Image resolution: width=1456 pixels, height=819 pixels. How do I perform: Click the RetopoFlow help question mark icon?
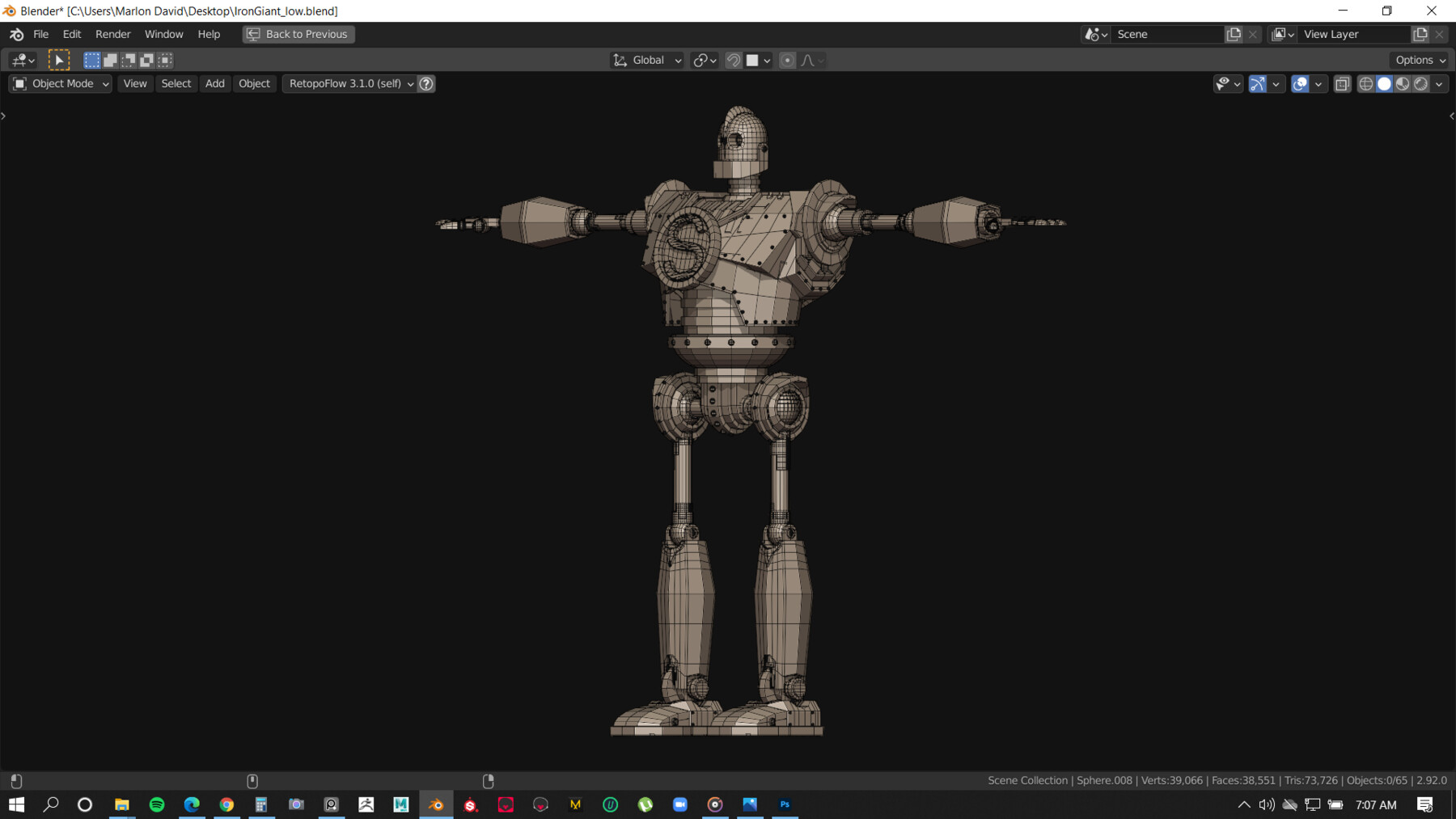coord(426,83)
